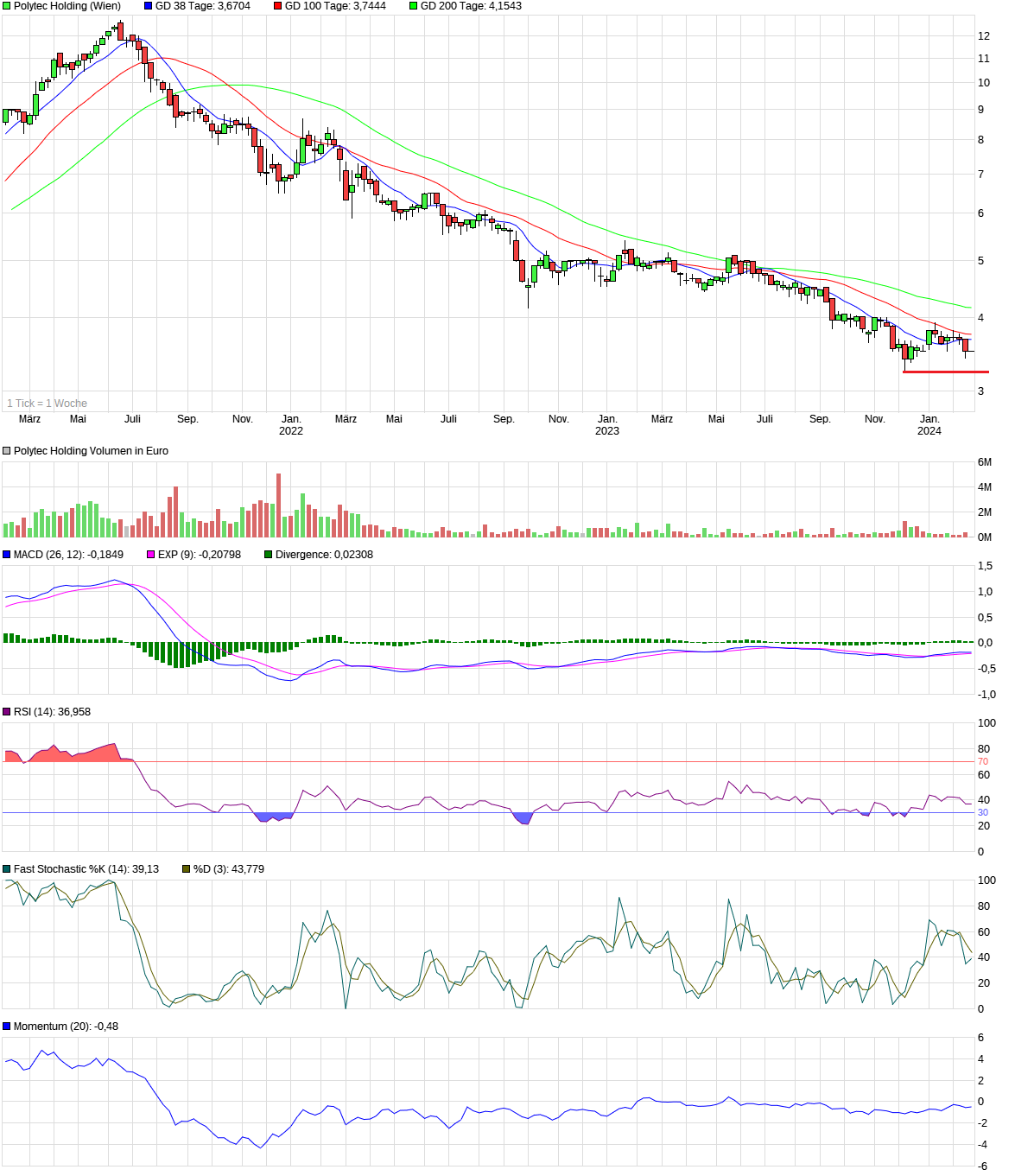Click the teal Fast Stochastic %K legend swatch
Image resolution: width=1015 pixels, height=1176 pixels.
coord(7,869)
